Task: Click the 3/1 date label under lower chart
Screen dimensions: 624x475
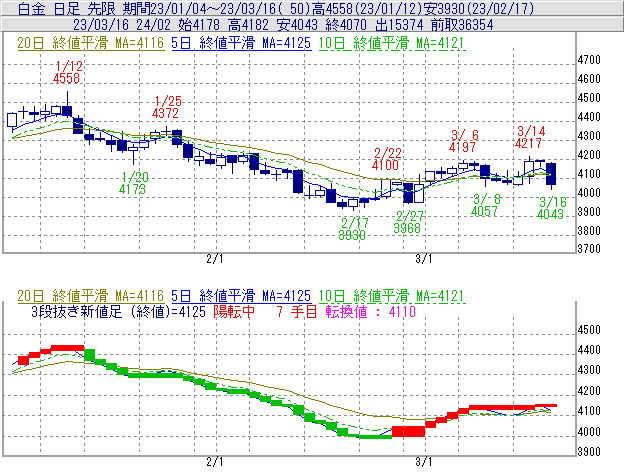Action: [x=423, y=462]
